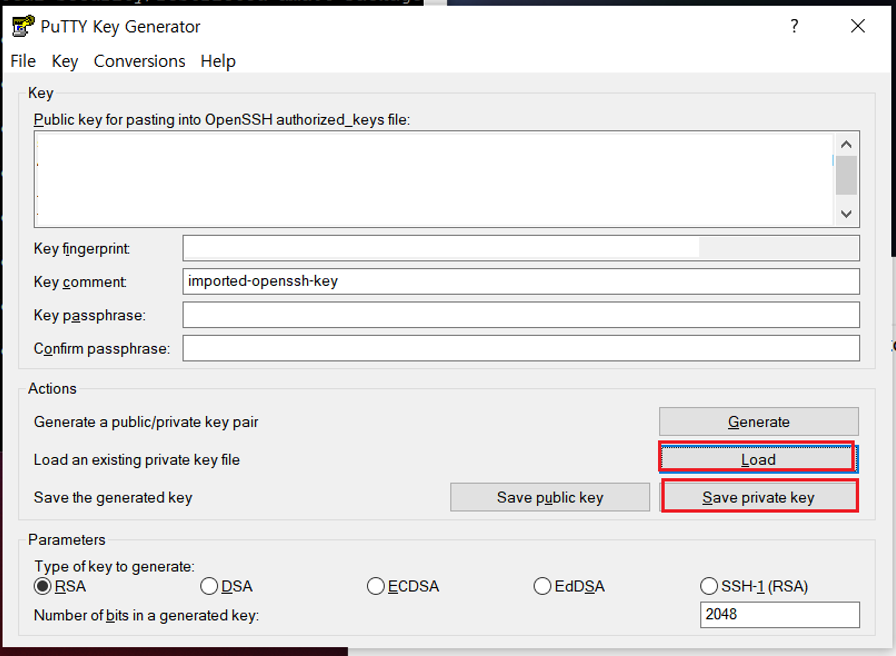Click the public key scrollbar up arrow
The width and height of the screenshot is (896, 656).
point(846,144)
